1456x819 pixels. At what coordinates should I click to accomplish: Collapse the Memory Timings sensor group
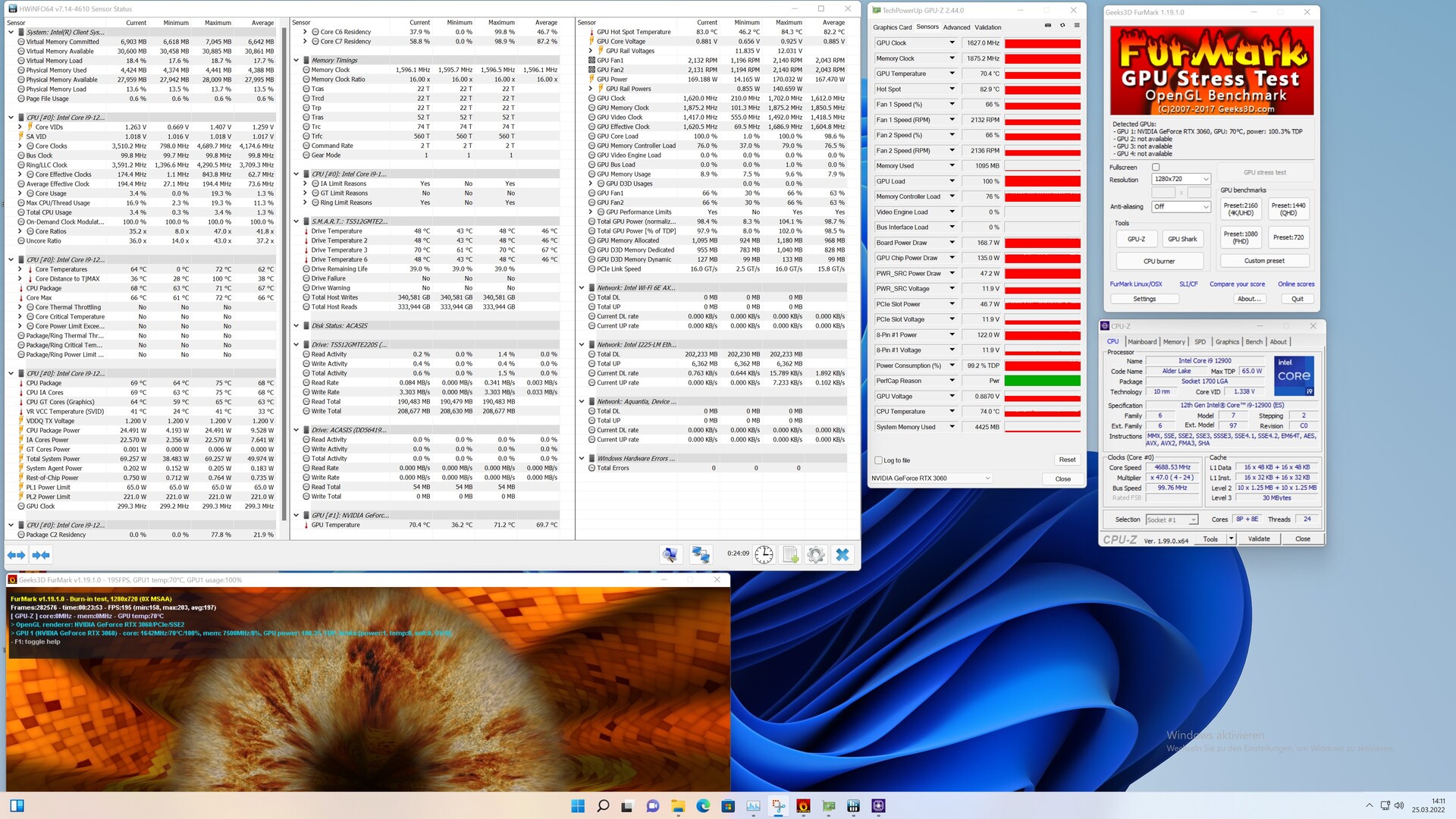pos(297,61)
